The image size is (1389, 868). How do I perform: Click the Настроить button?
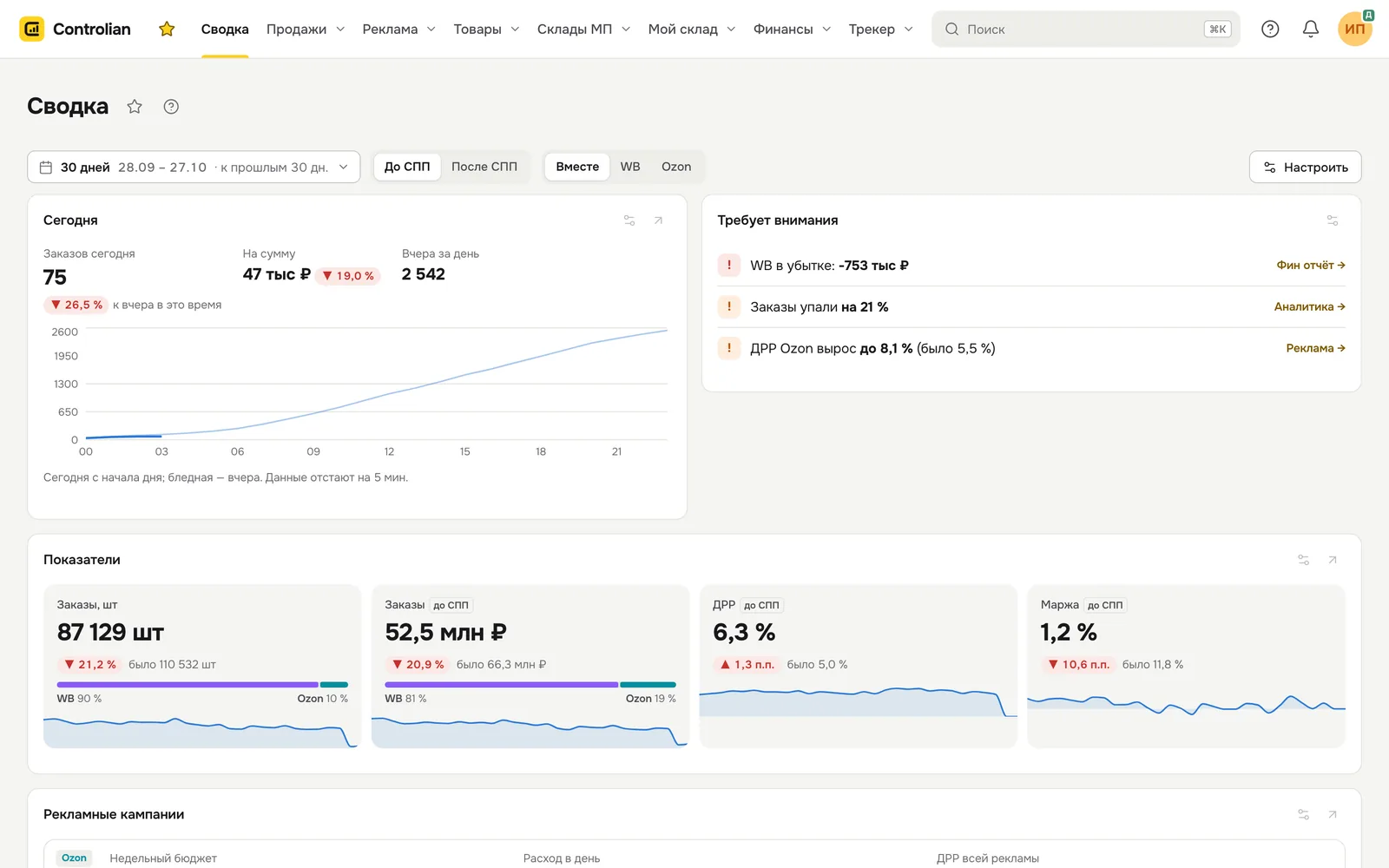point(1306,168)
